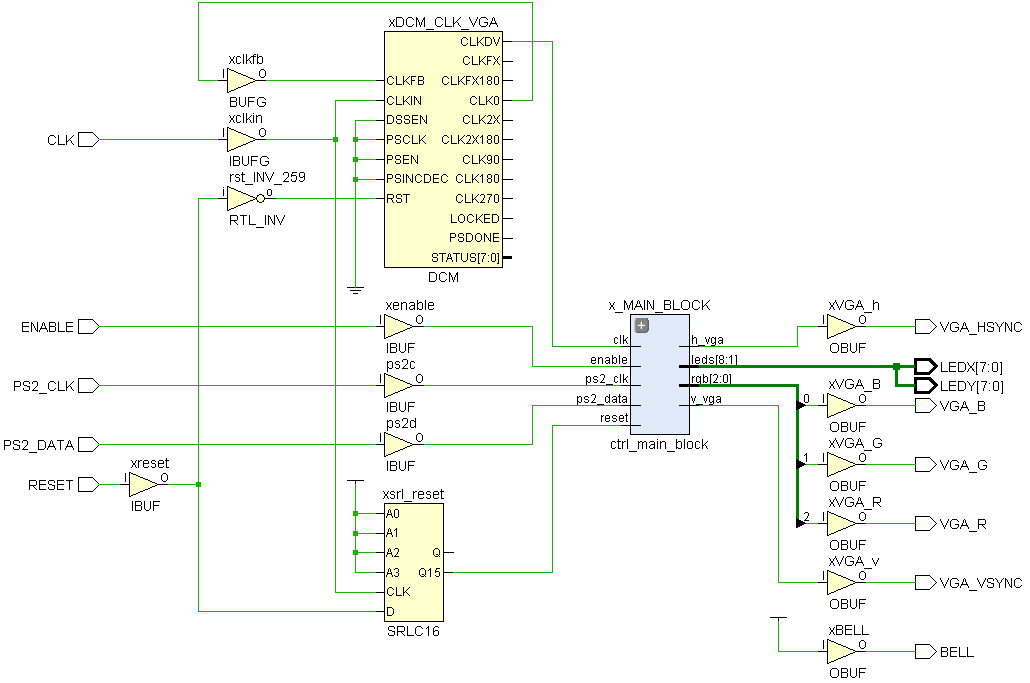Select the xreset IBUF buffer
Screen dimensions: 1030x683
(138, 484)
